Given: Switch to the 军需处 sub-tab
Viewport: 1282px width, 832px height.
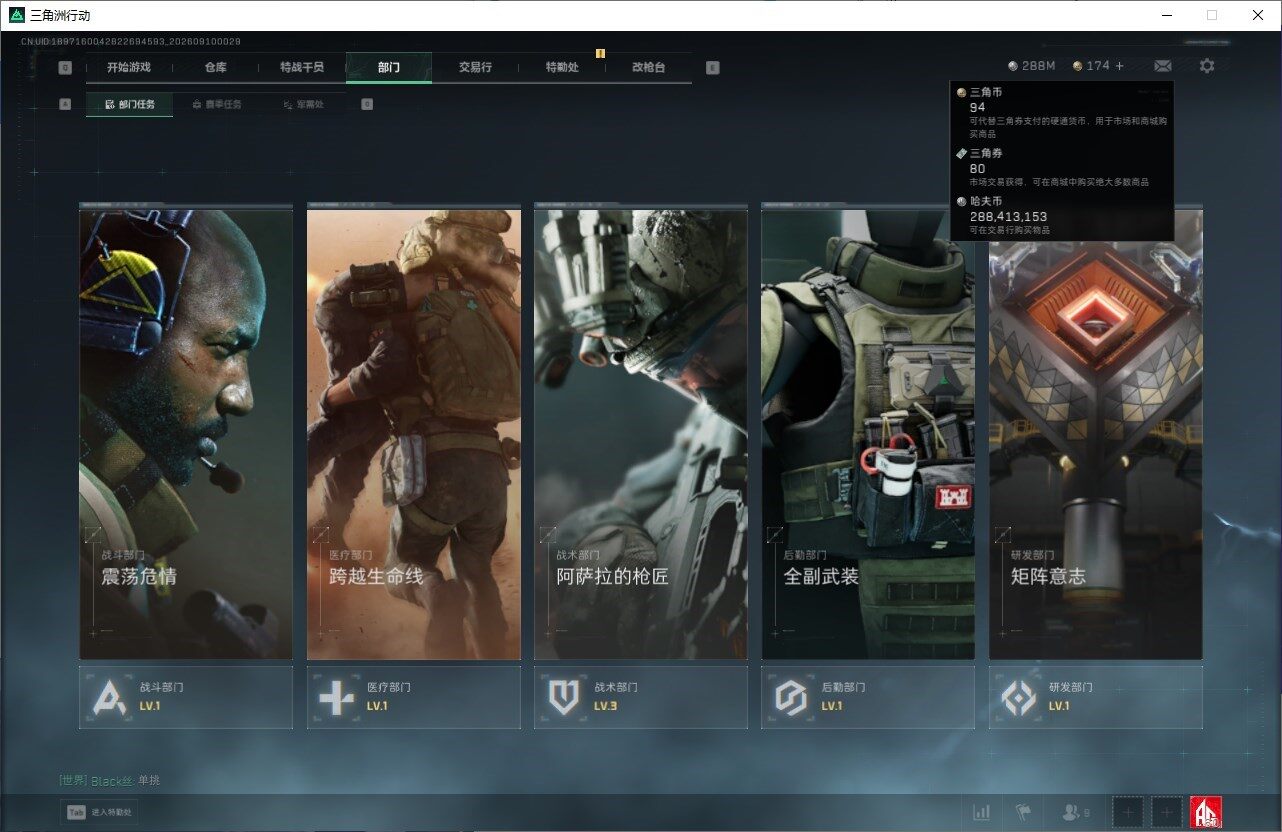Looking at the screenshot, I should 302,104.
